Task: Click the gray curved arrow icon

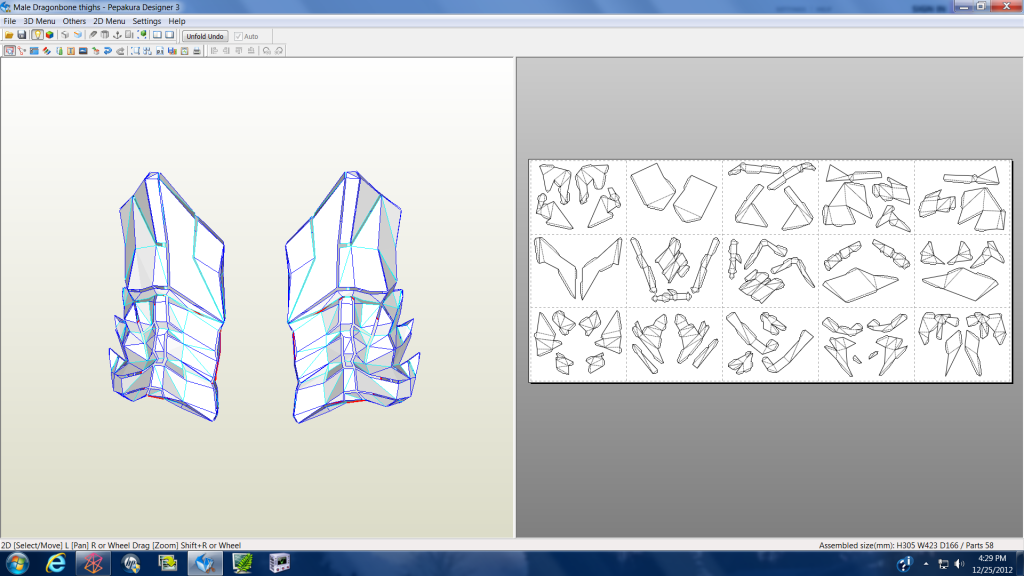Action: point(120,50)
